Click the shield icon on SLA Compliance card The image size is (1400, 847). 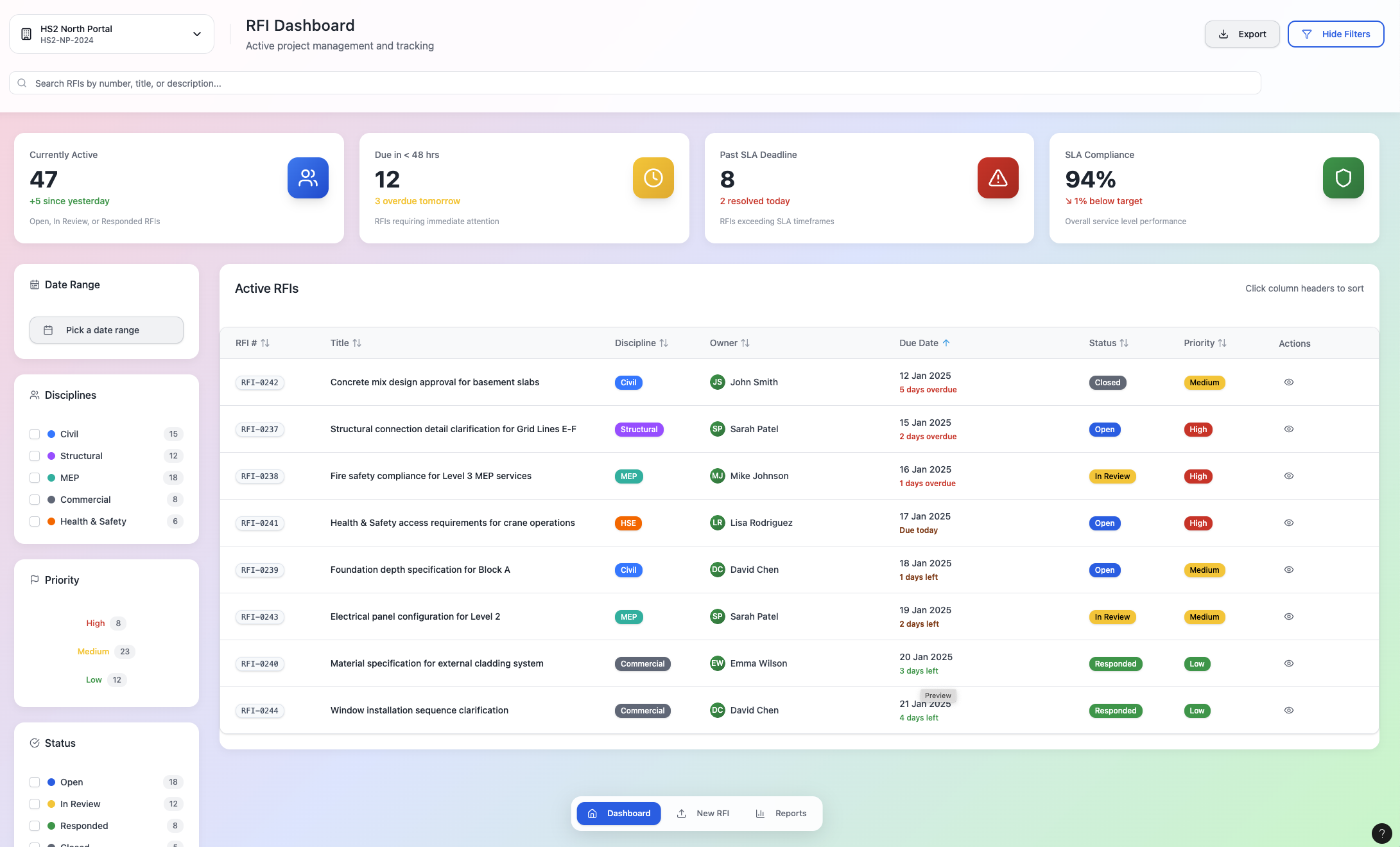click(x=1343, y=178)
